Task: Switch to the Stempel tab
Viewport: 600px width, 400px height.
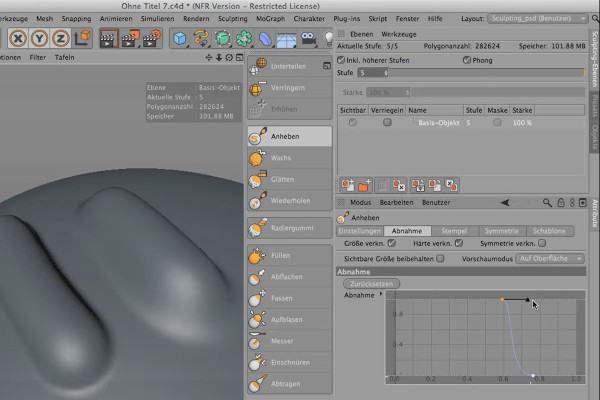Action: pos(454,231)
